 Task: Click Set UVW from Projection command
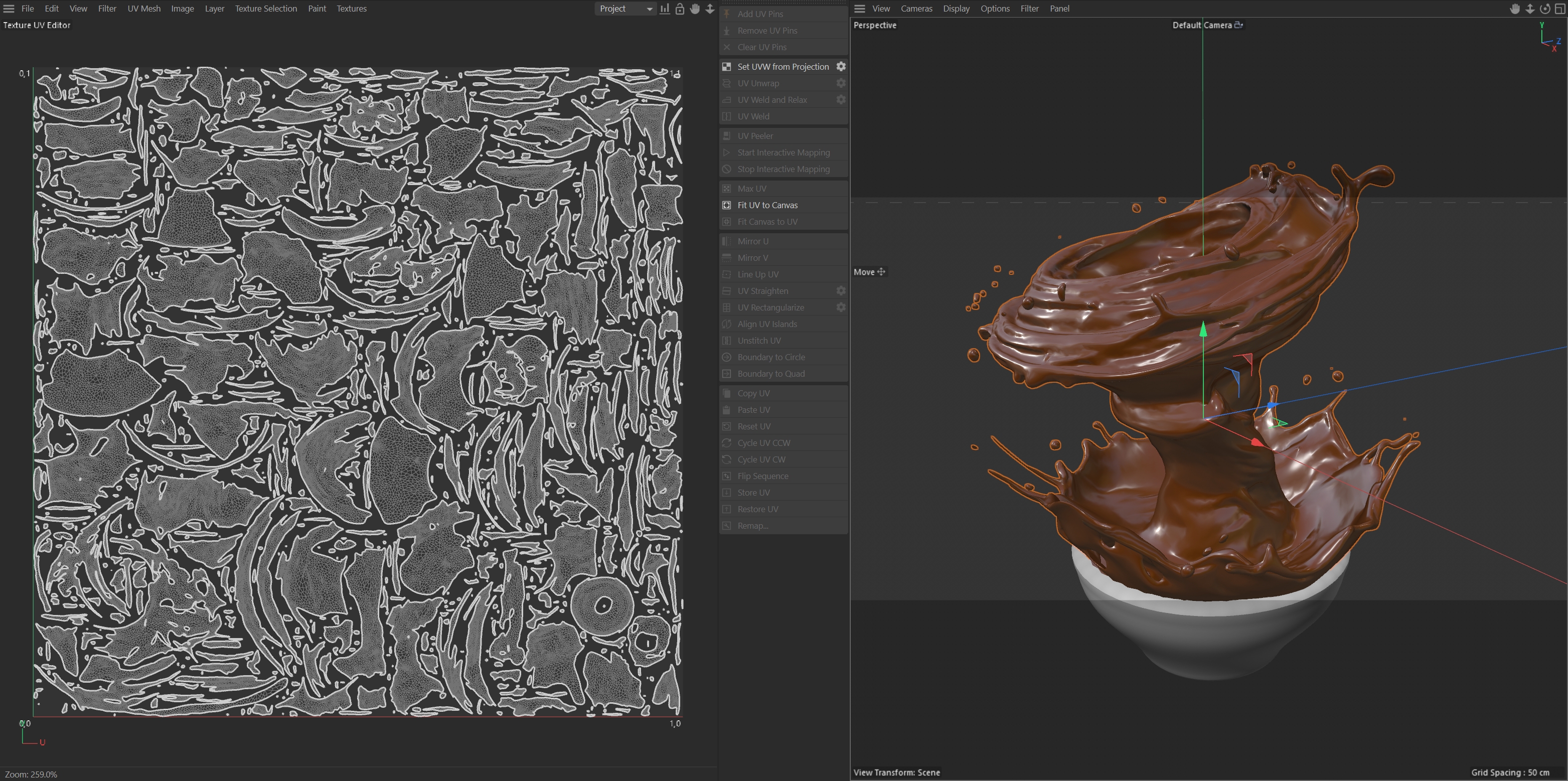783,66
